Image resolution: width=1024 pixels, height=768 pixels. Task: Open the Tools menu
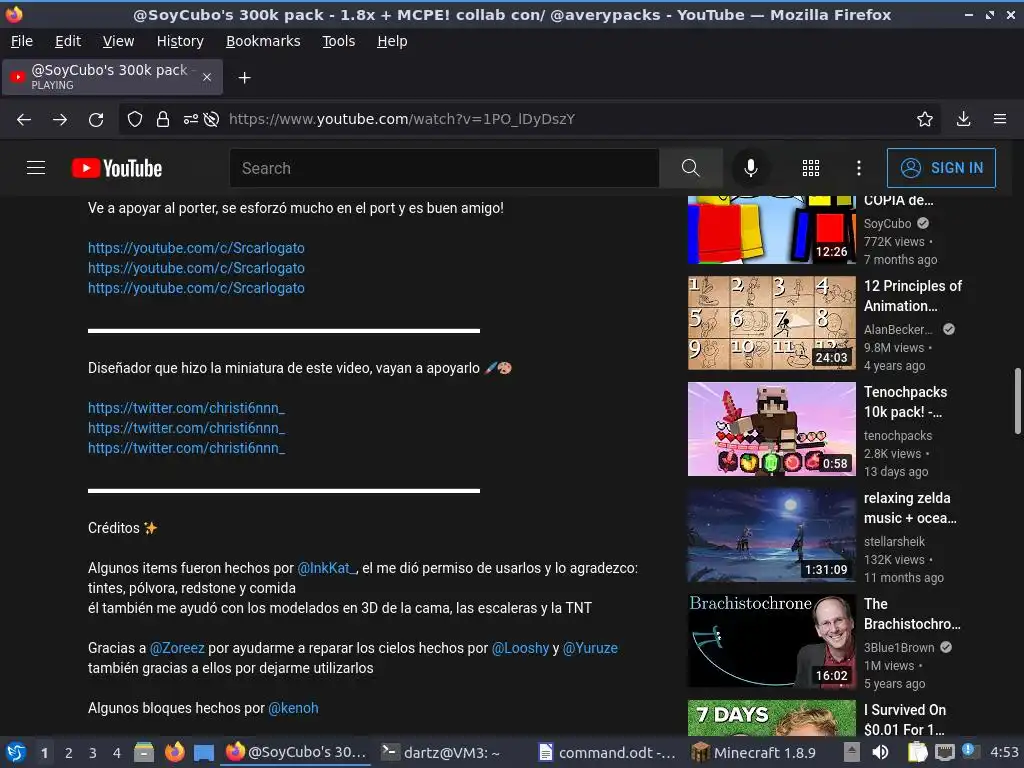click(x=338, y=41)
